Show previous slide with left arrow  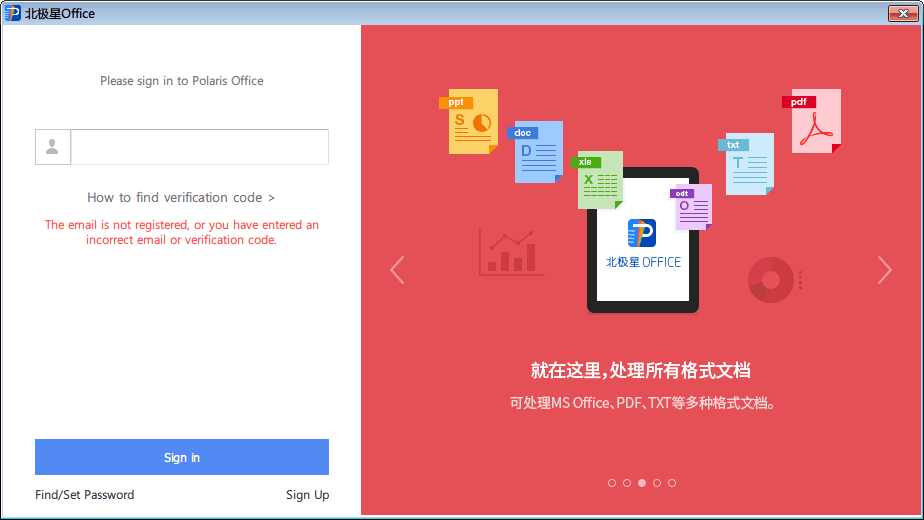(397, 270)
